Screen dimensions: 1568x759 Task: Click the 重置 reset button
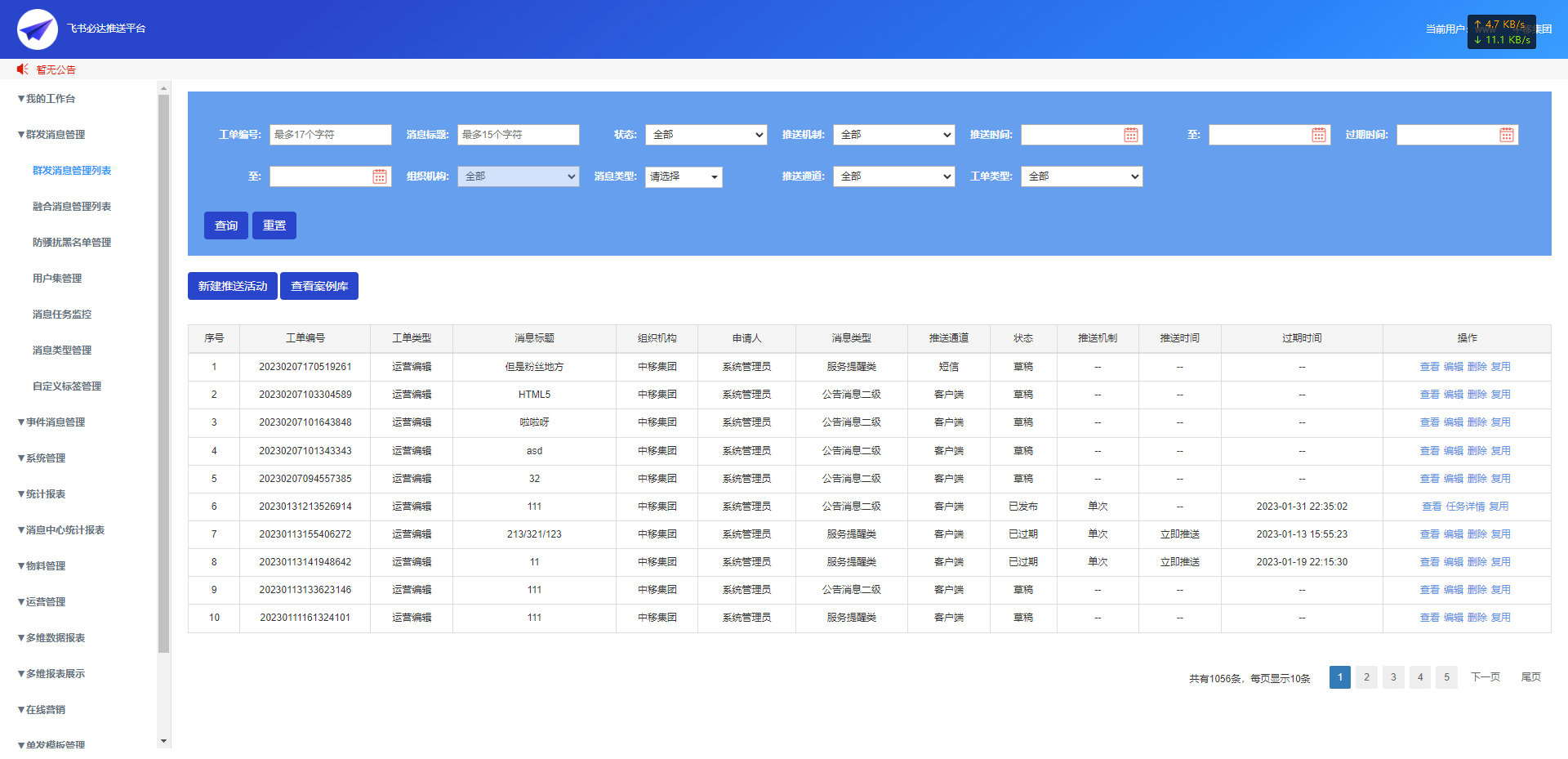pyautogui.click(x=274, y=225)
